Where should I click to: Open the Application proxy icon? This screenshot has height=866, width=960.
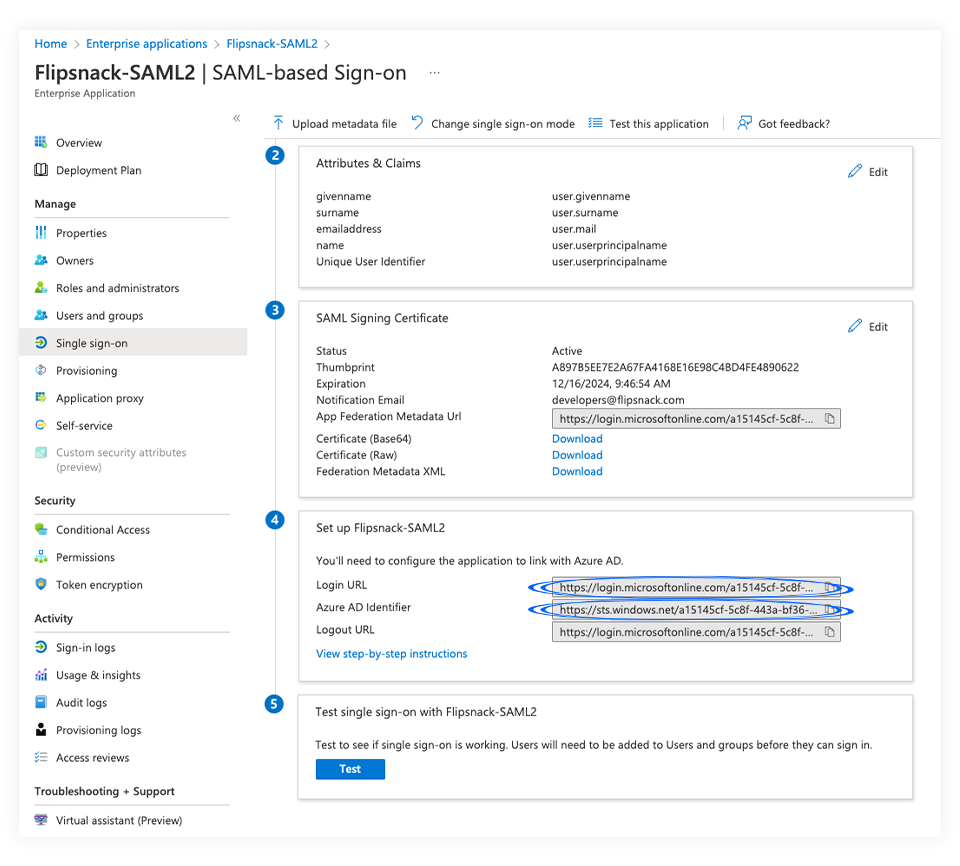[41, 397]
